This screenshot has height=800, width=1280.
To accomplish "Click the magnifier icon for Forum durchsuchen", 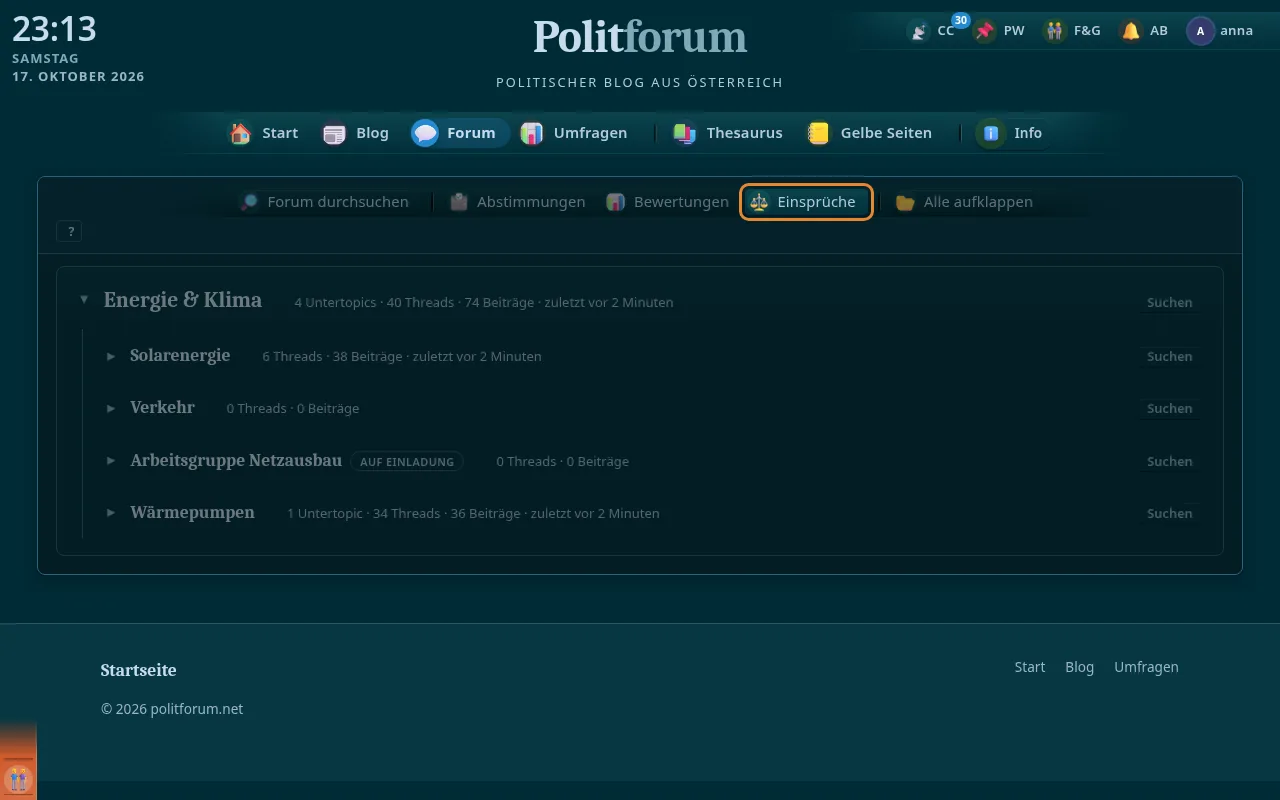I will click(x=250, y=202).
